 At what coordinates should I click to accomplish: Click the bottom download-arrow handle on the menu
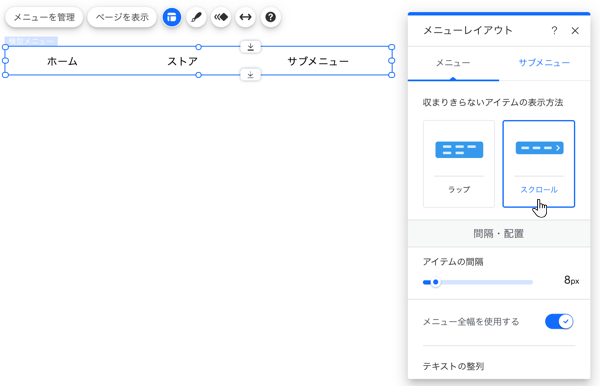tap(250, 75)
